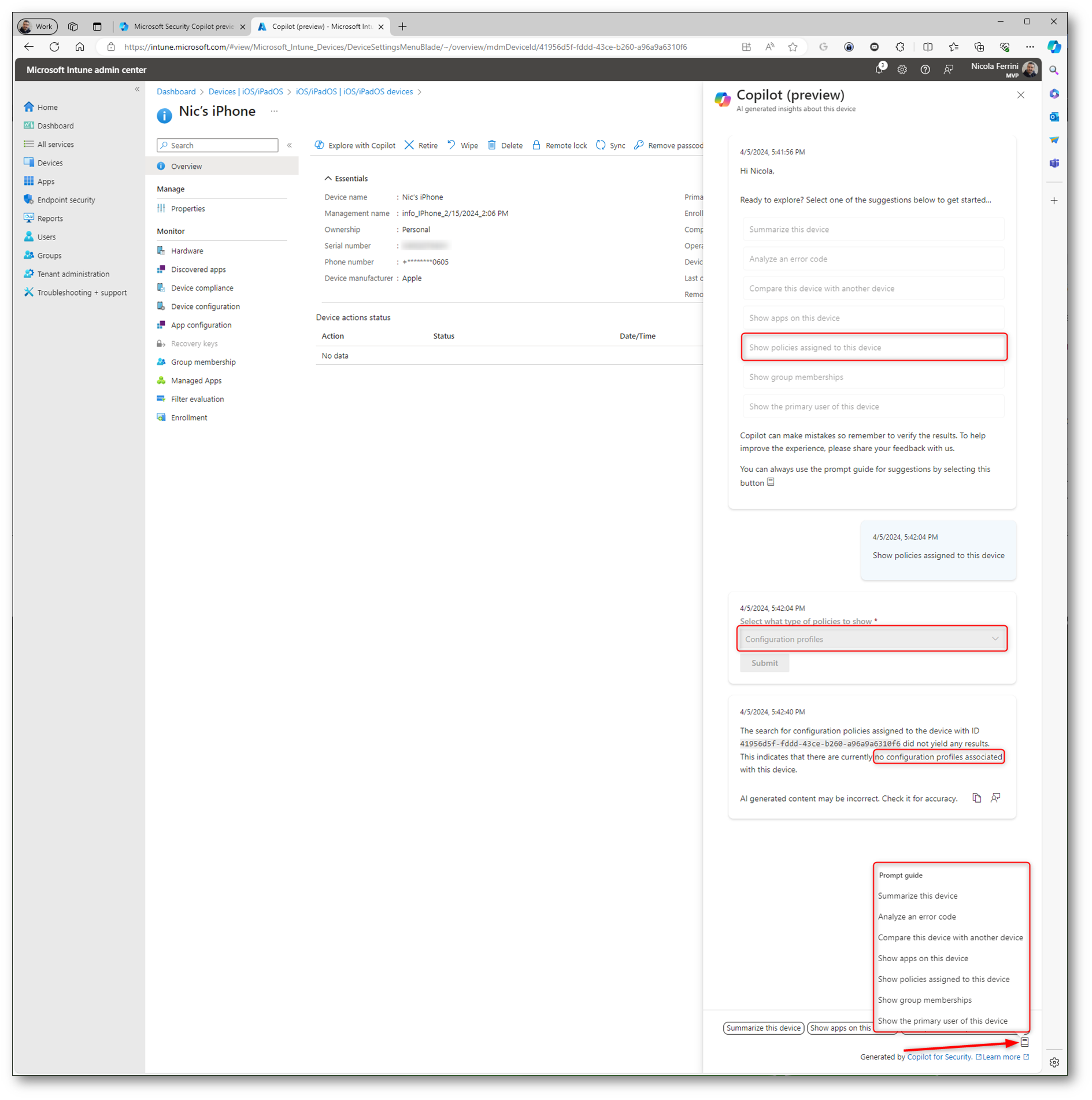This screenshot has width=1092, height=1100.
Task: Close the Copilot preview pane
Action: [x=1020, y=95]
